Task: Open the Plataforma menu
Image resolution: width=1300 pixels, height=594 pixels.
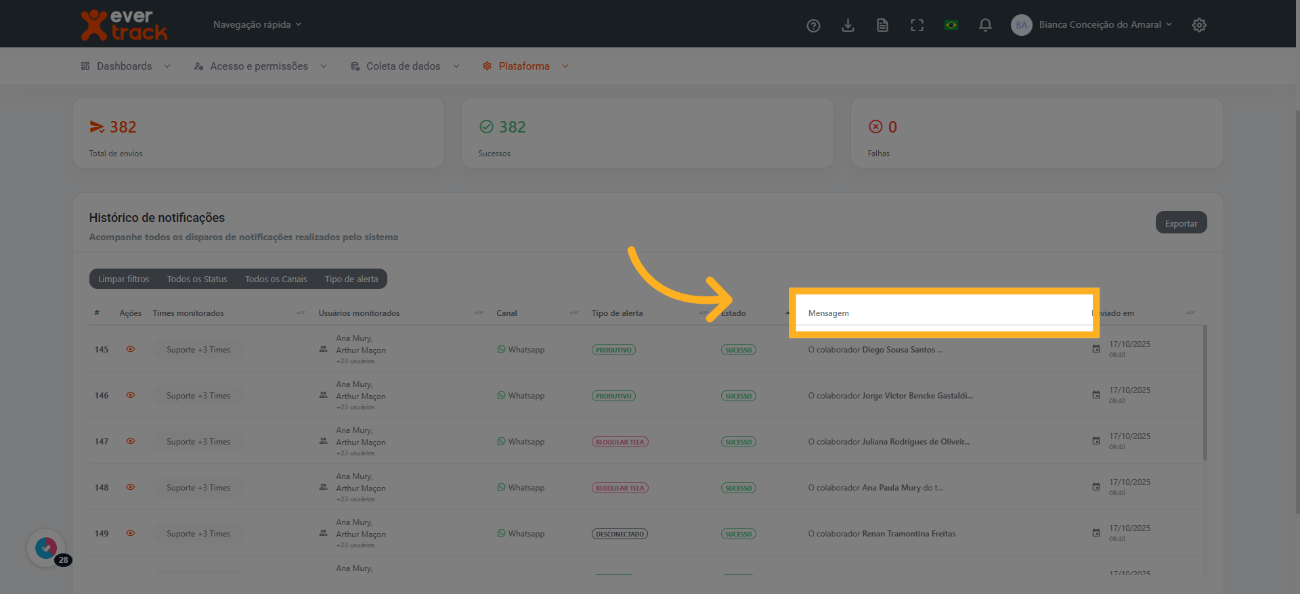Action: (525, 66)
